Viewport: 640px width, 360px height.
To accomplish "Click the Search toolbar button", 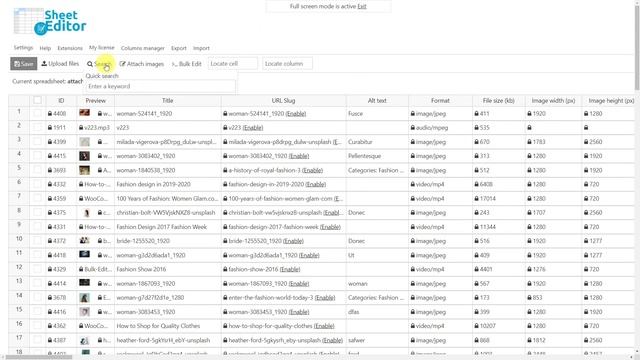I will (x=99, y=64).
